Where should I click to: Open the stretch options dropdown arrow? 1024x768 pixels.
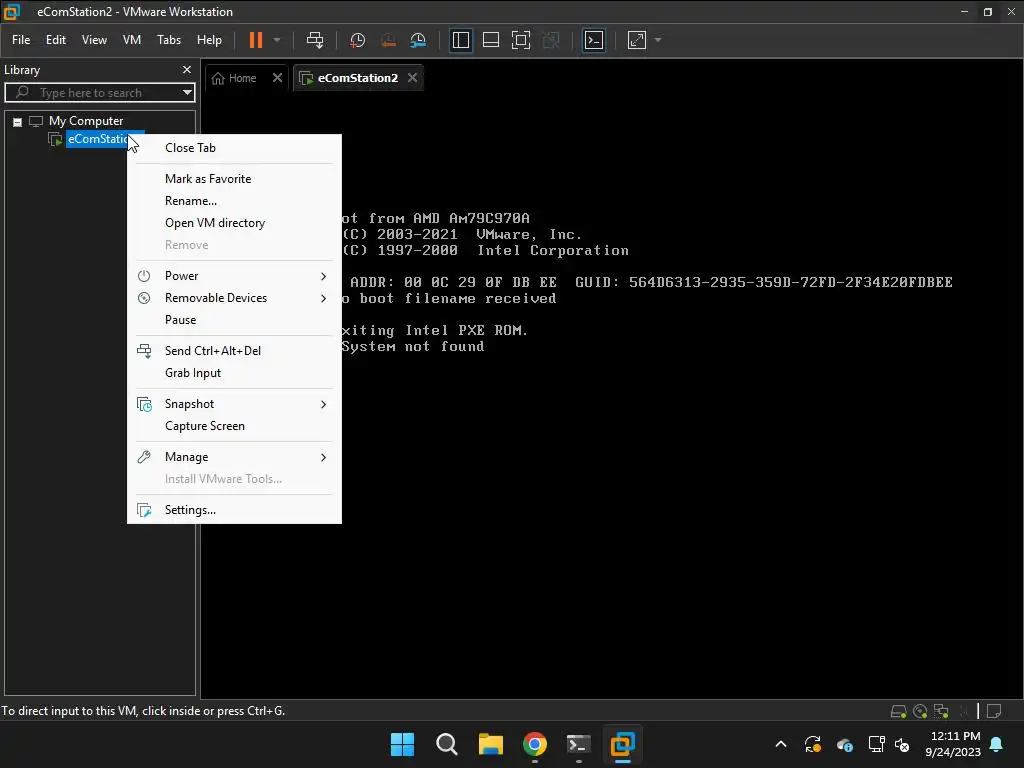tap(658, 40)
